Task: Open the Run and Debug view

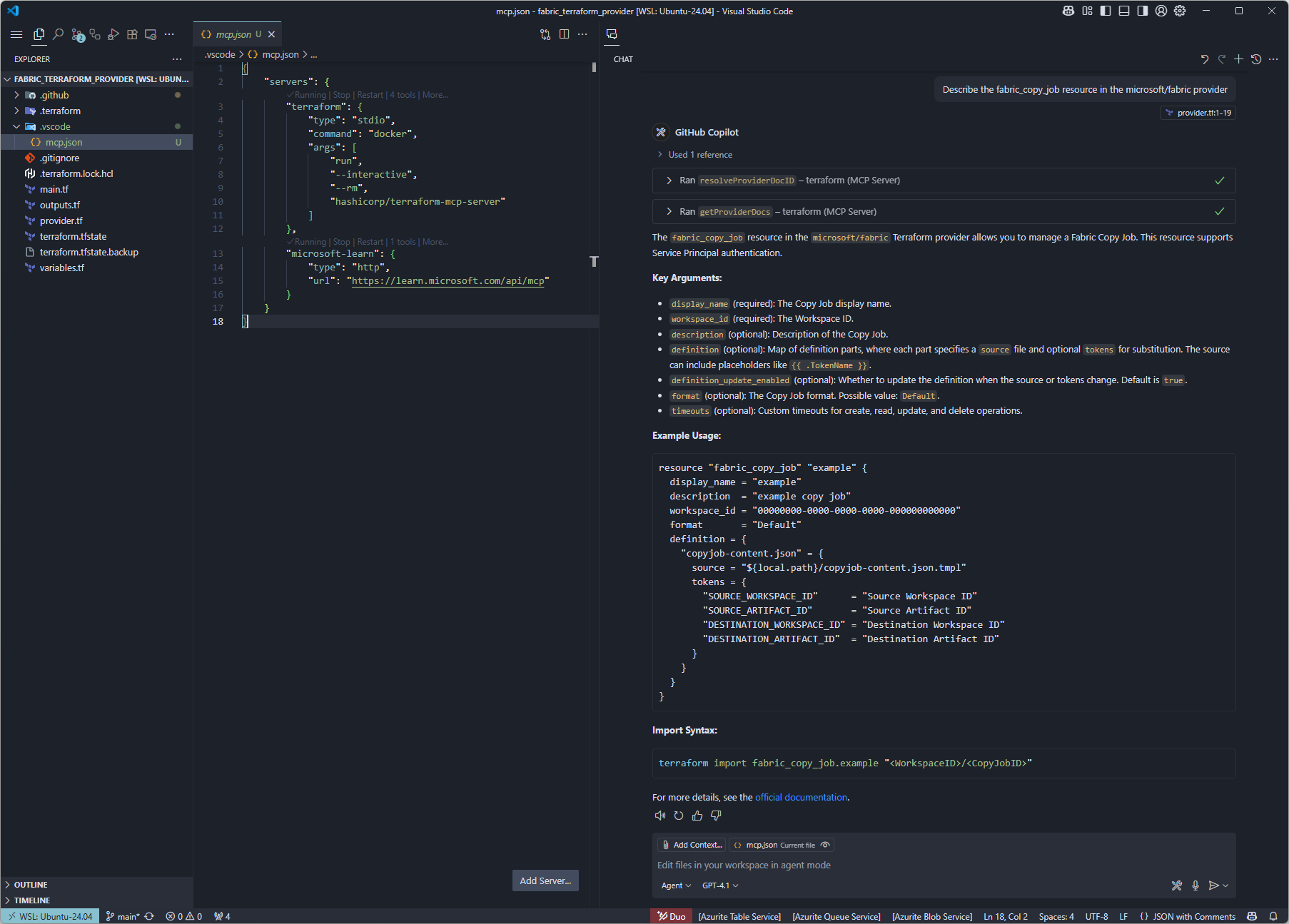Action: (113, 34)
